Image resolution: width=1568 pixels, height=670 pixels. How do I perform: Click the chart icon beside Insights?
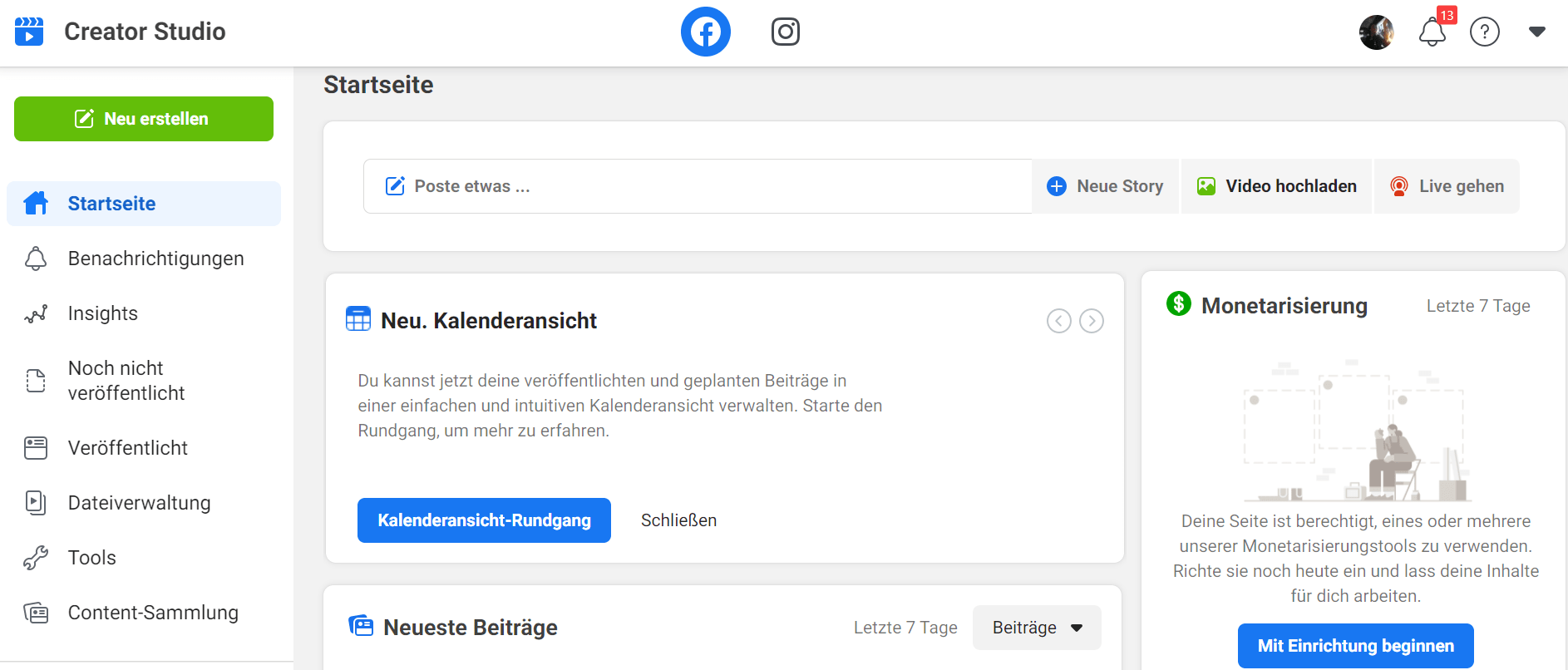pos(36,313)
